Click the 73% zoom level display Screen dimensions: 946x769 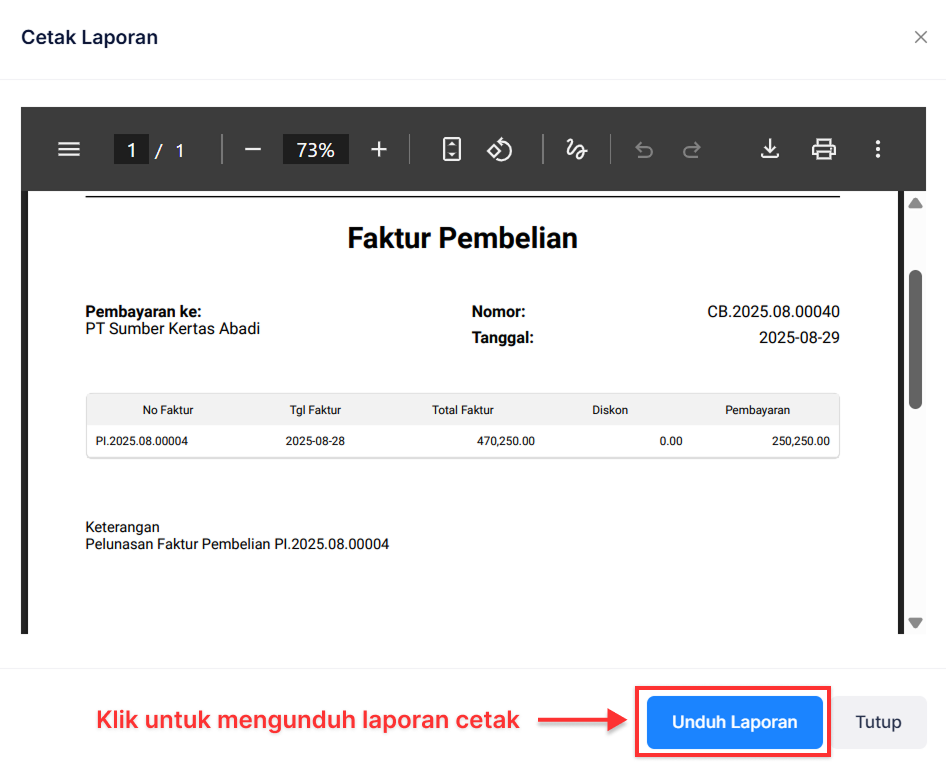(x=315, y=149)
